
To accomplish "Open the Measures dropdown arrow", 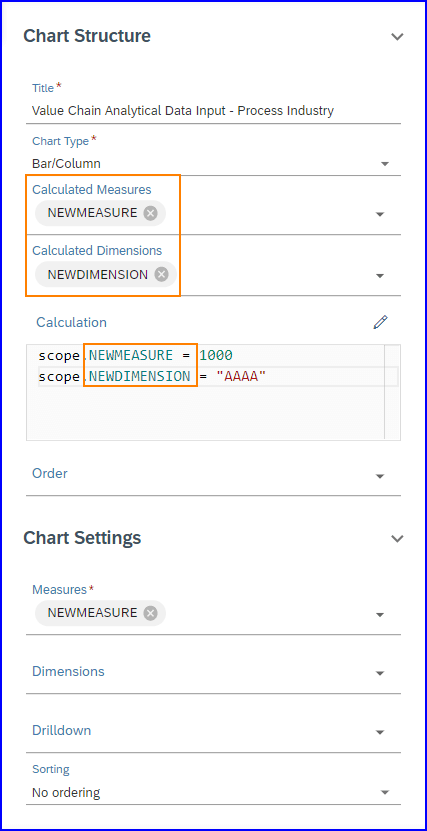I will [380, 615].
